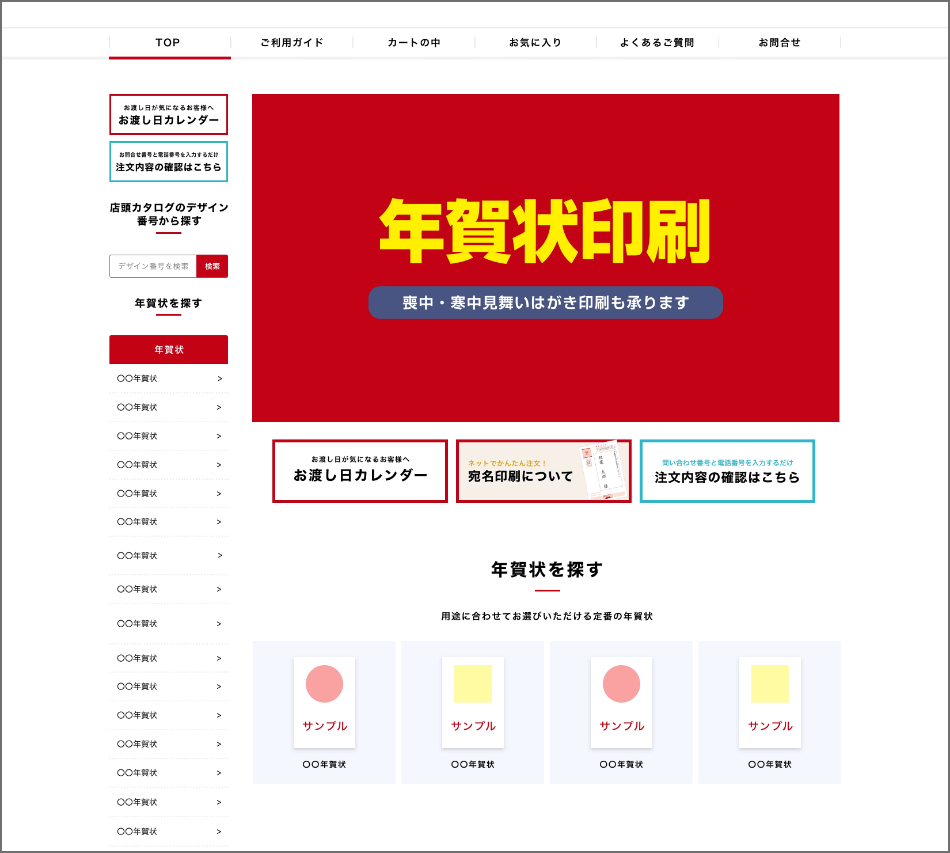Select the red 年賀状 sidebar category header
This screenshot has width=950, height=853.
point(168,350)
